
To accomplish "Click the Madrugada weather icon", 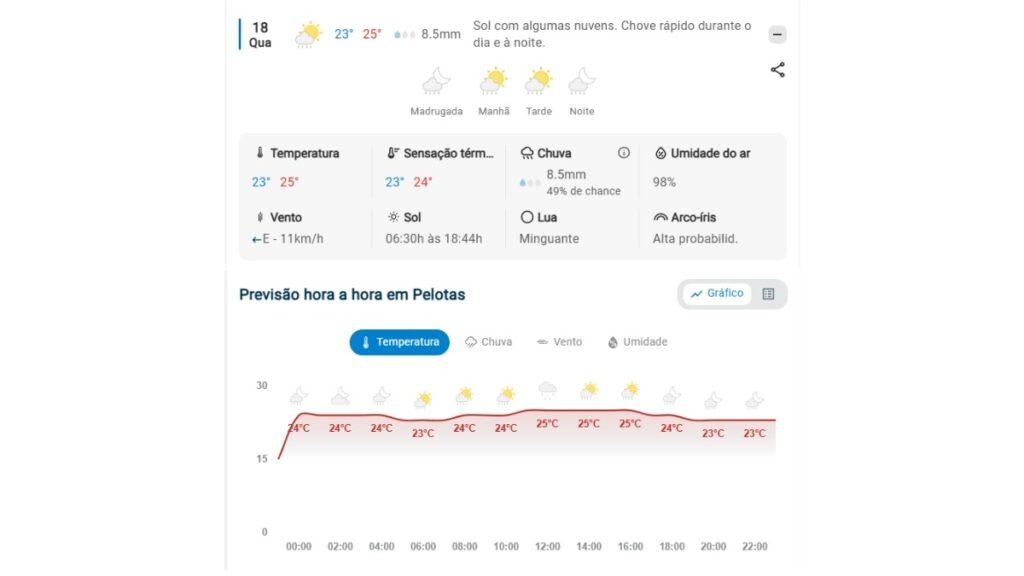I will (x=436, y=81).
